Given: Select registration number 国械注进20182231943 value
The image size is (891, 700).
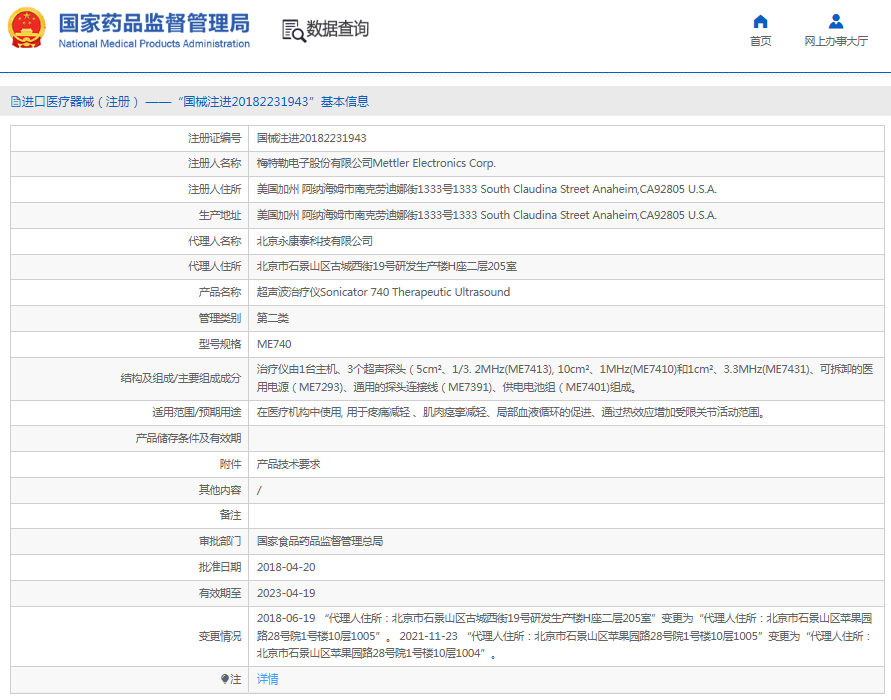Looking at the screenshot, I should pyautogui.click(x=311, y=138).
